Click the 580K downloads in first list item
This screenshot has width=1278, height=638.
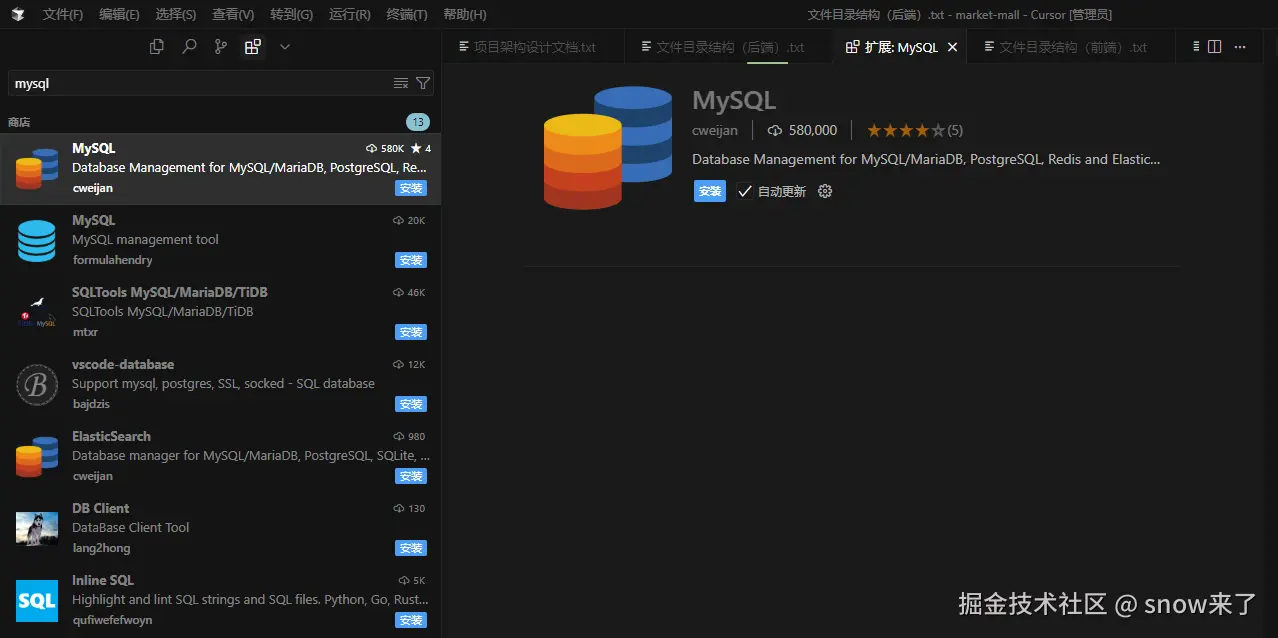(385, 148)
